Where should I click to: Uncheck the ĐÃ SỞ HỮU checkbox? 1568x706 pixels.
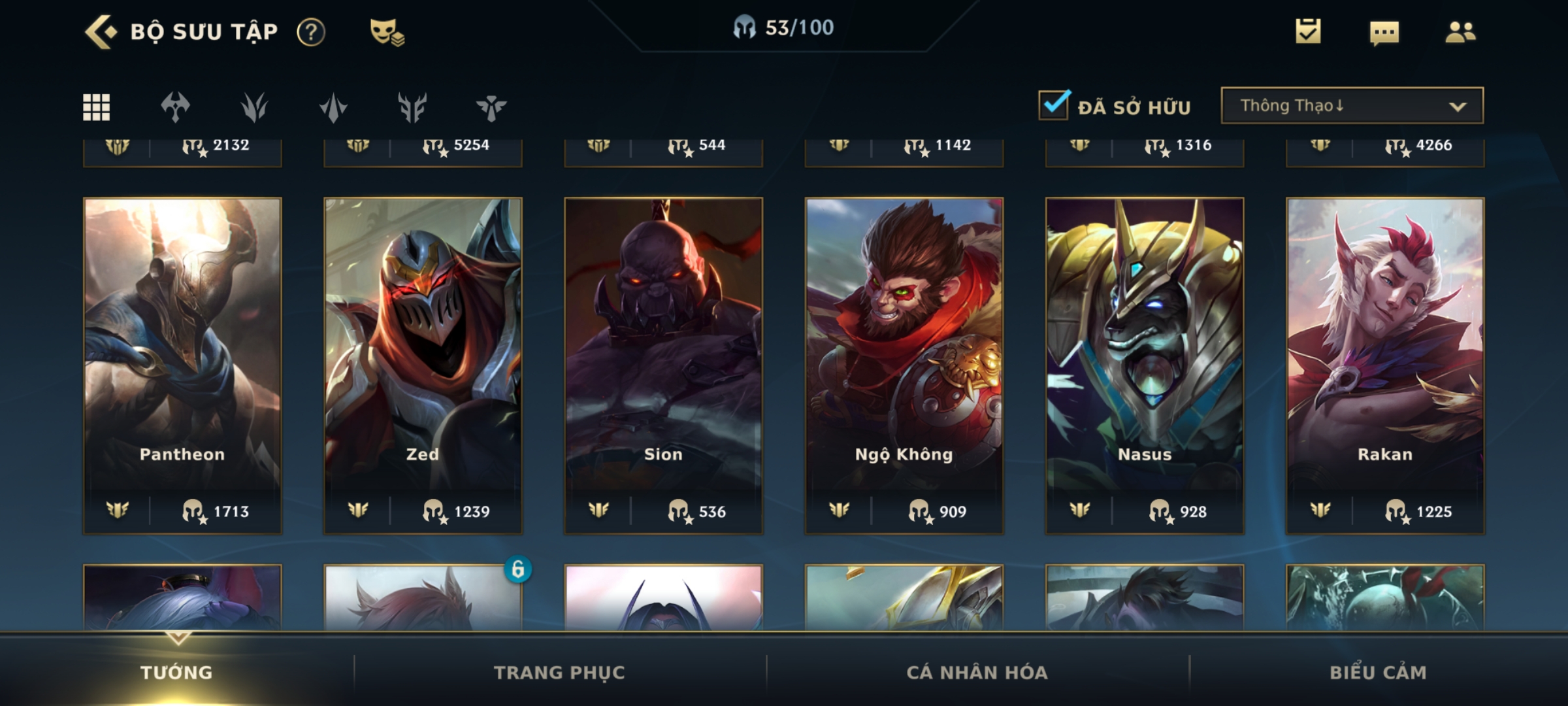[1054, 105]
